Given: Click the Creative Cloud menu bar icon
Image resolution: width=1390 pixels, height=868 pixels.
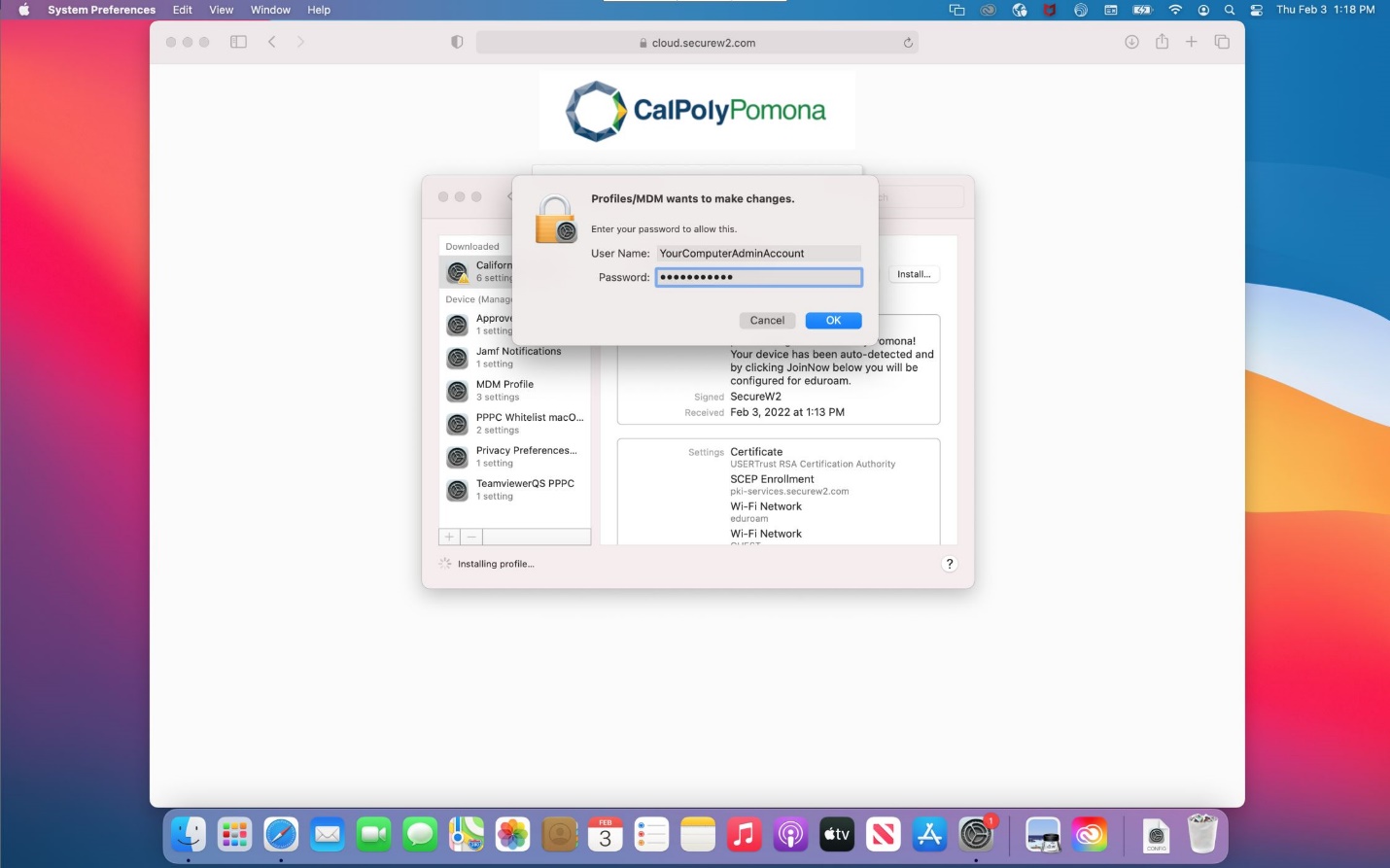Looking at the screenshot, I should click(989, 10).
